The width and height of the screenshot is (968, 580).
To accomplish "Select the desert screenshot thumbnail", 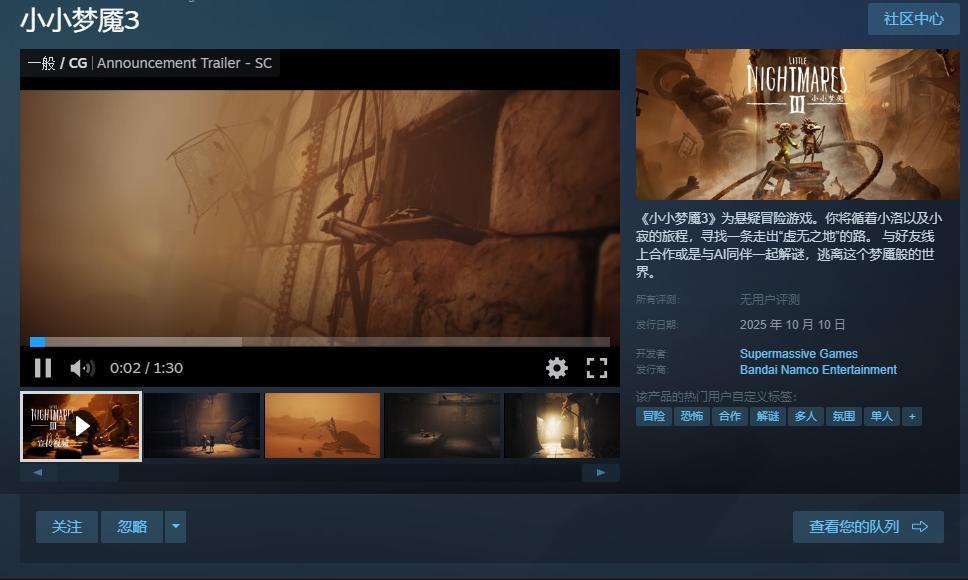I will pyautogui.click(x=322, y=426).
